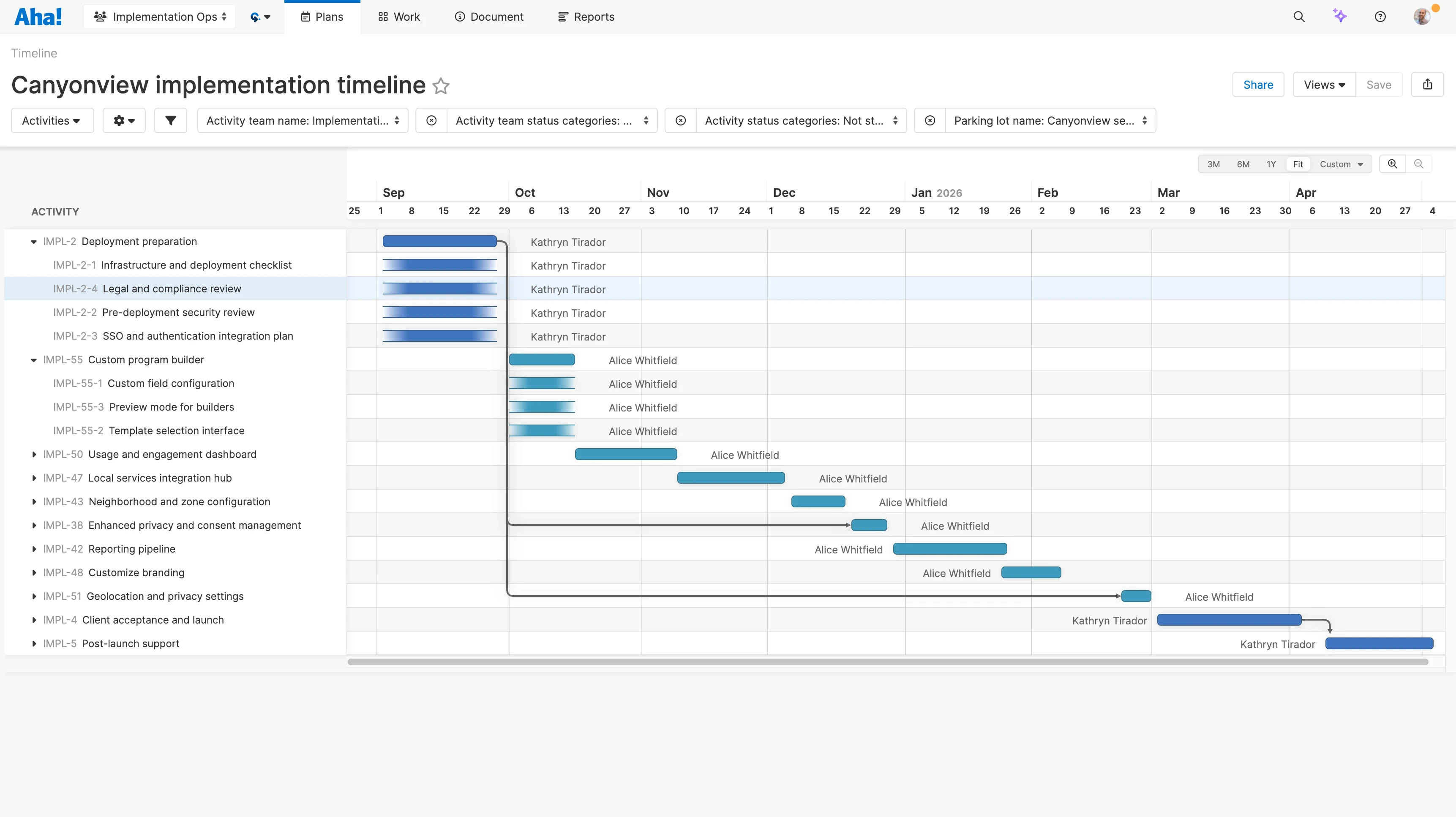
Task: Switch timeline to 1Y view
Action: click(1271, 164)
